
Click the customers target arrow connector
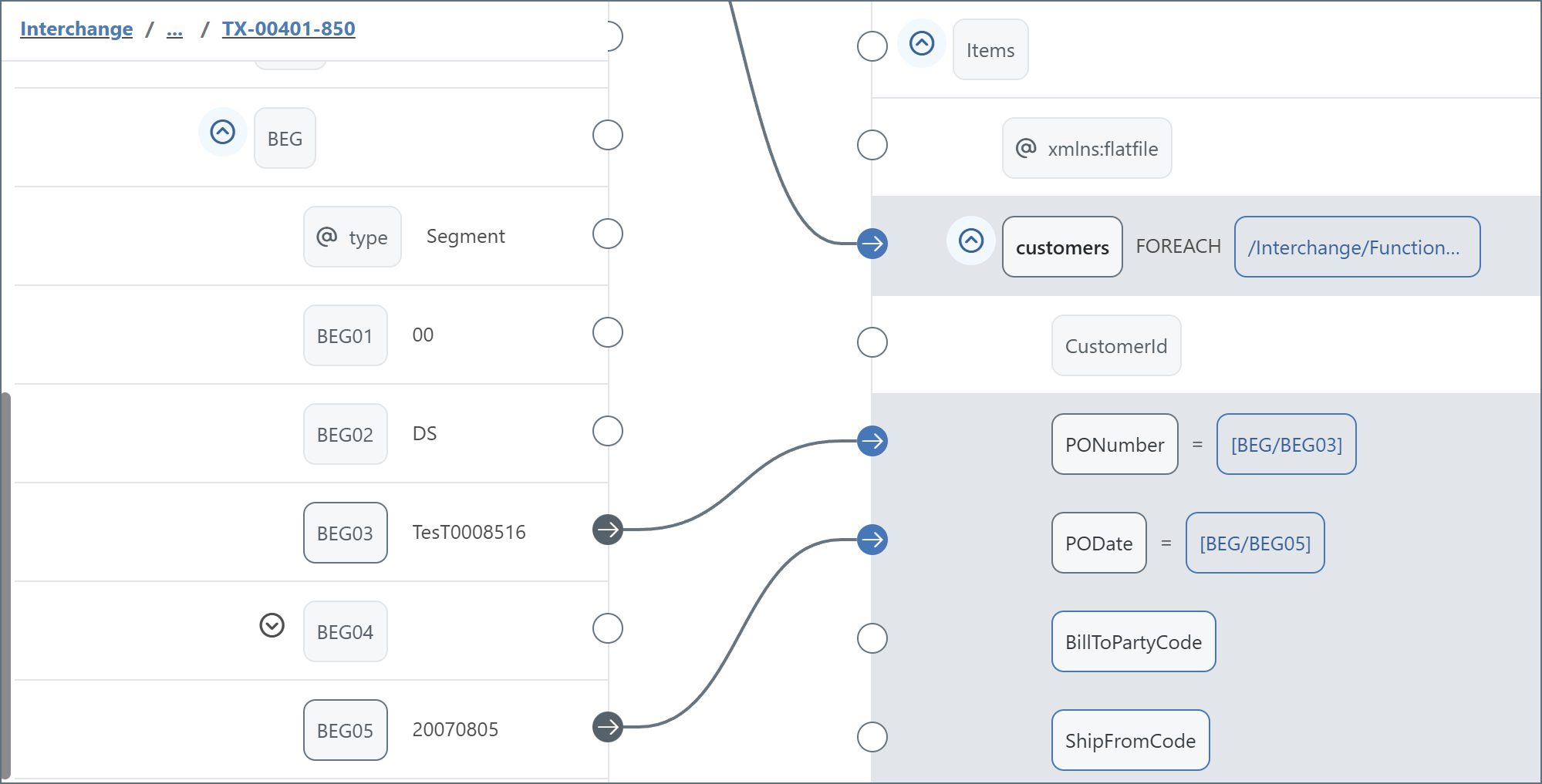[x=872, y=244]
